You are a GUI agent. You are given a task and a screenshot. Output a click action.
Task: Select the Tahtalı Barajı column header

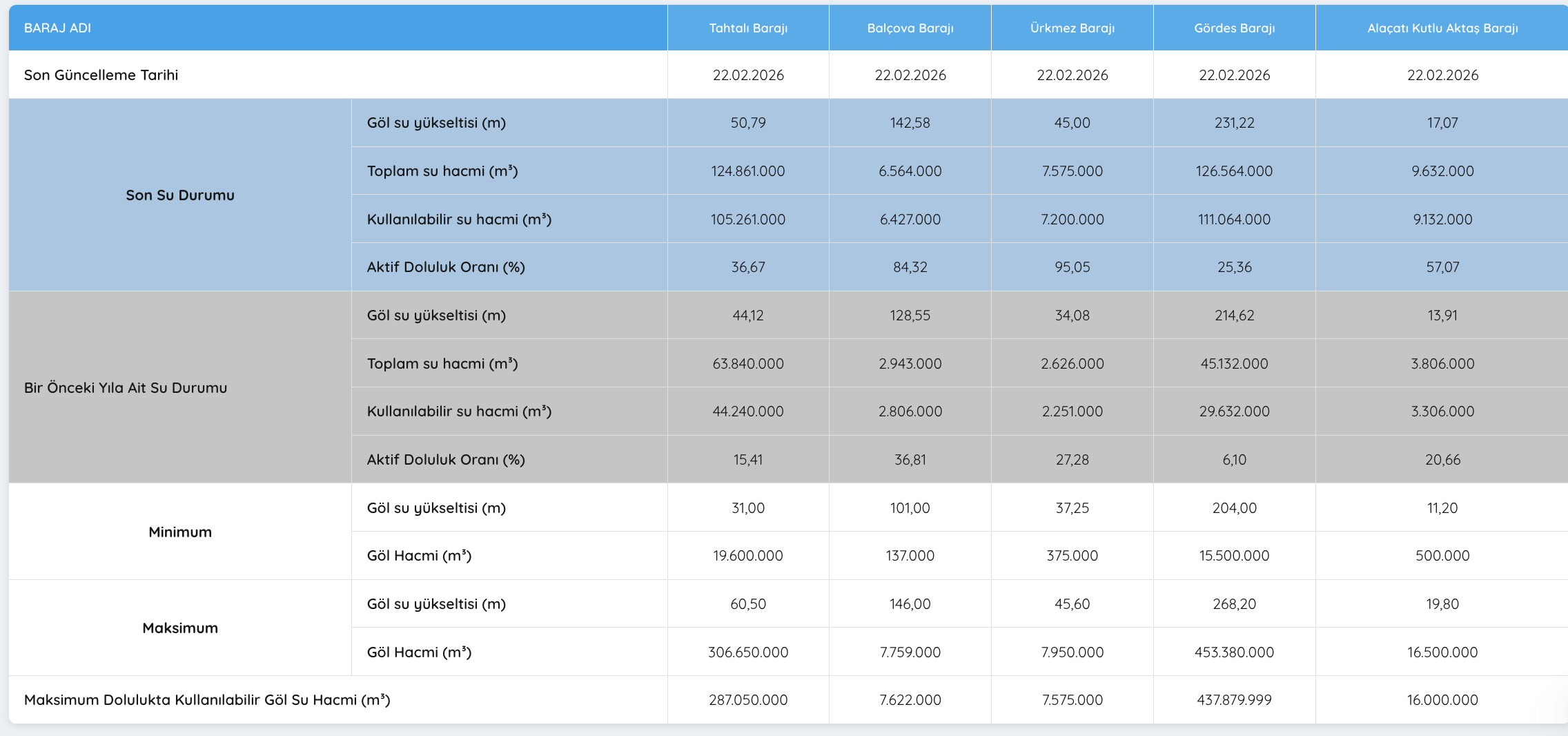click(748, 28)
